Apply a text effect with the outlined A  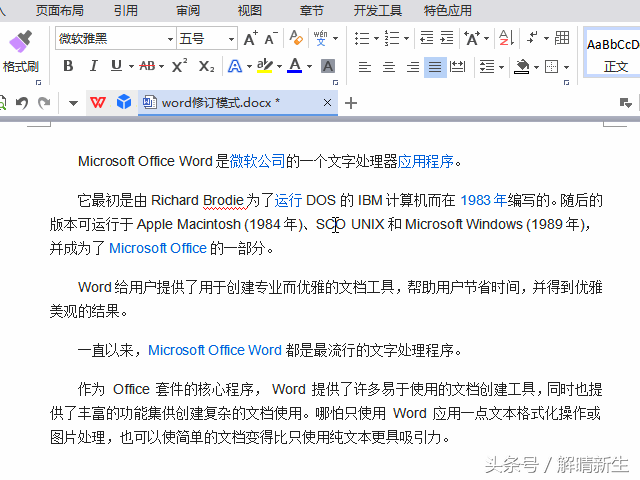(235, 66)
